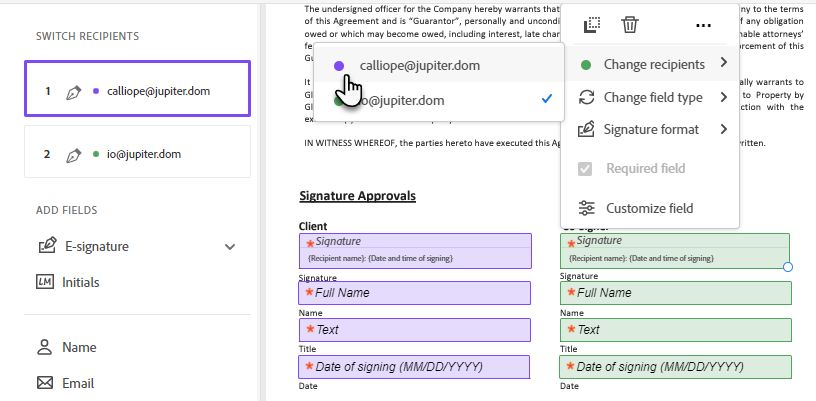
Task: Select the Co-signer Text title field
Action: [675, 330]
